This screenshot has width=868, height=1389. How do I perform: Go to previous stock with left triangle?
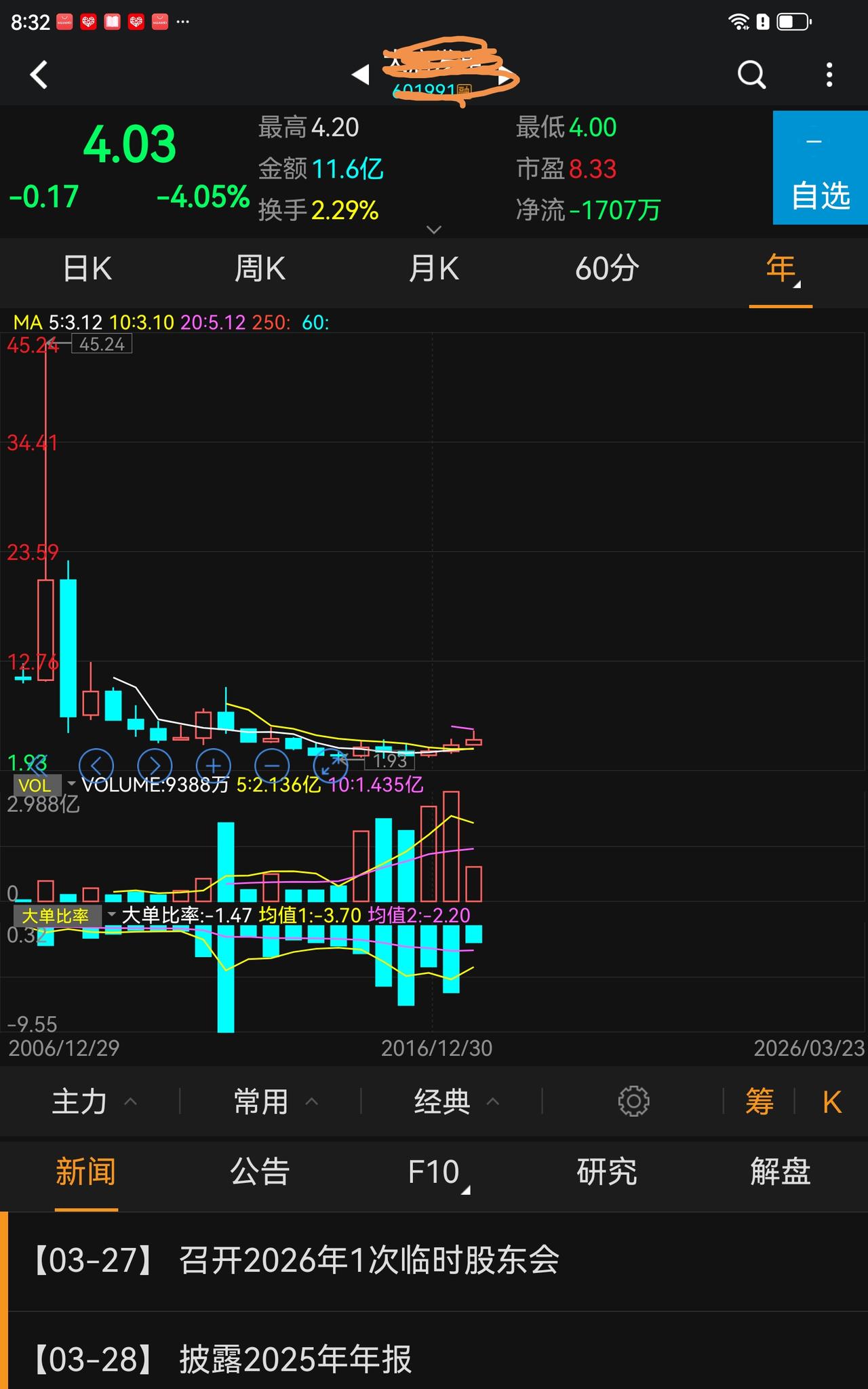pyautogui.click(x=361, y=75)
